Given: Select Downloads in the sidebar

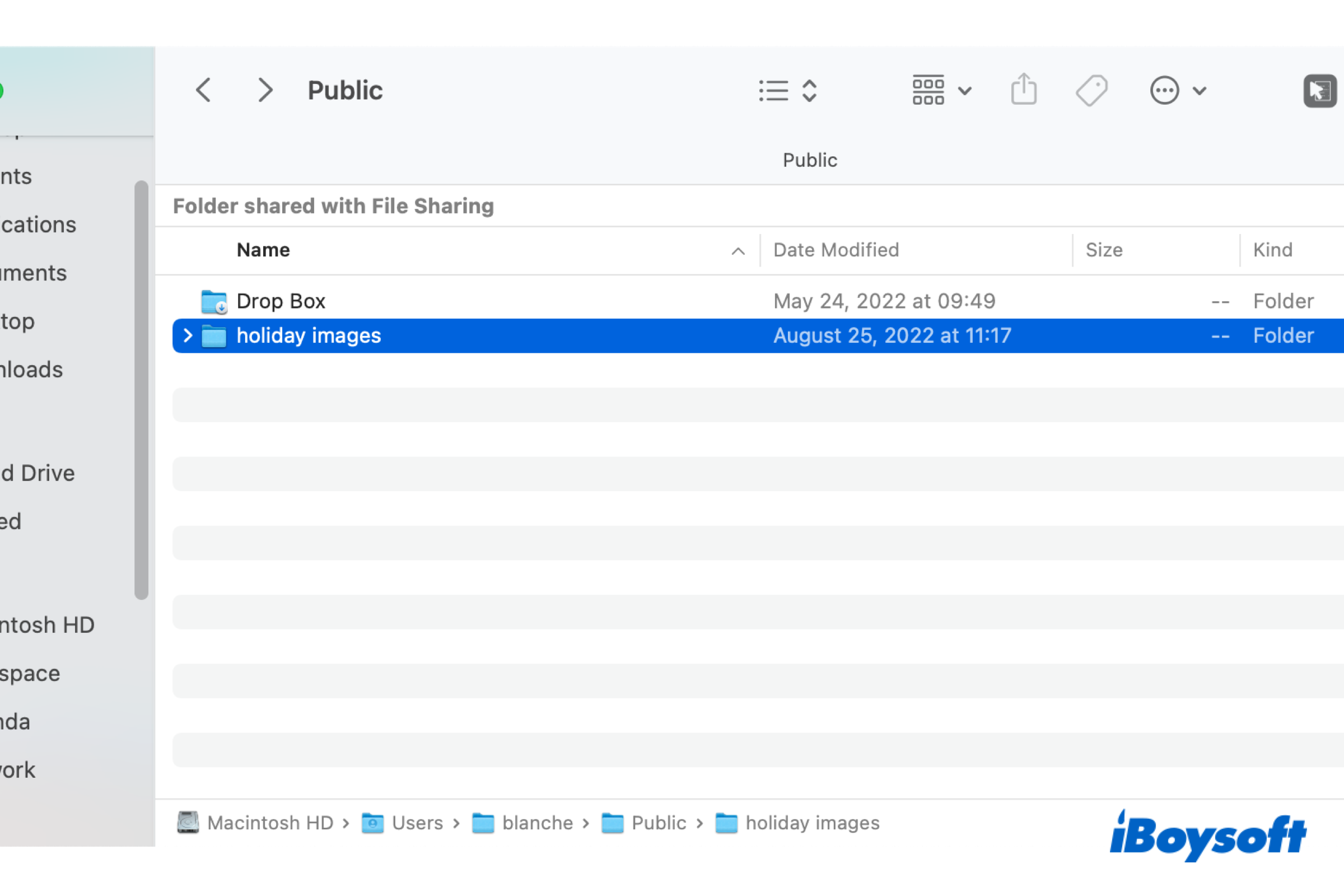Looking at the screenshot, I should (x=31, y=369).
